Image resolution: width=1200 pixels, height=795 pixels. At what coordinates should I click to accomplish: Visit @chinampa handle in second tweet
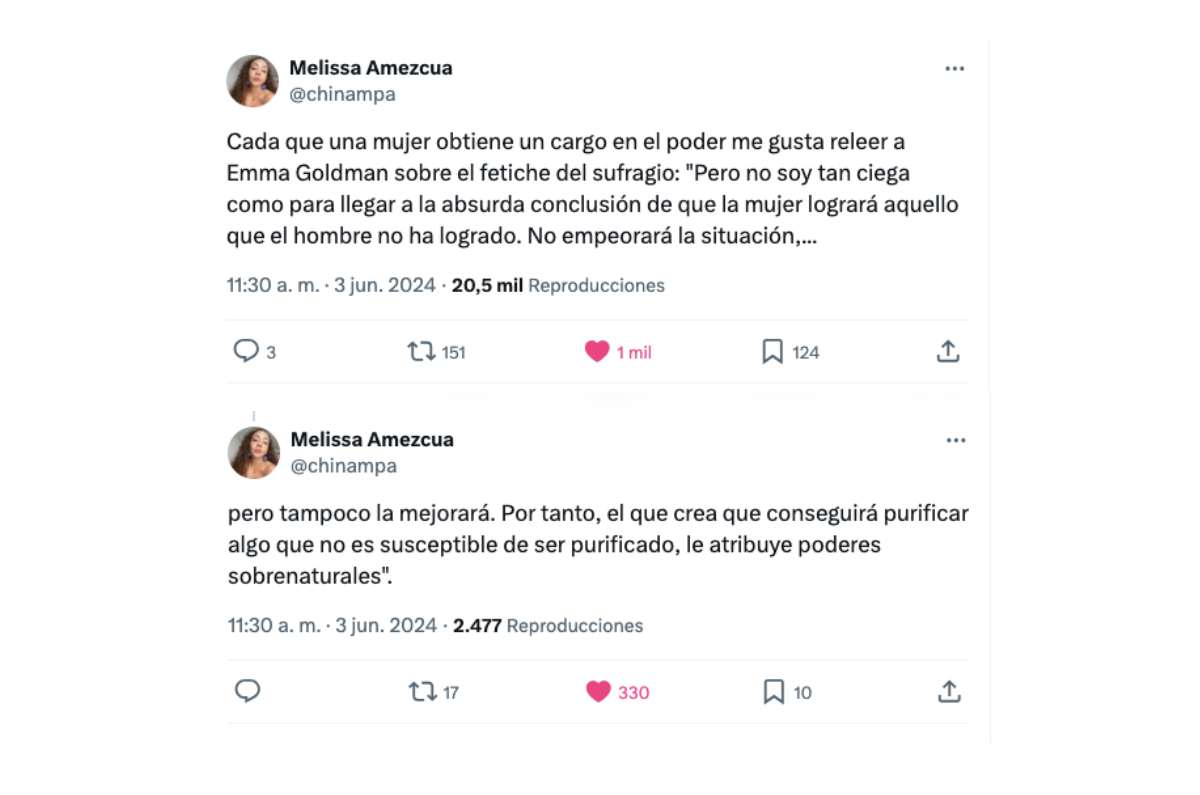pyautogui.click(x=344, y=466)
